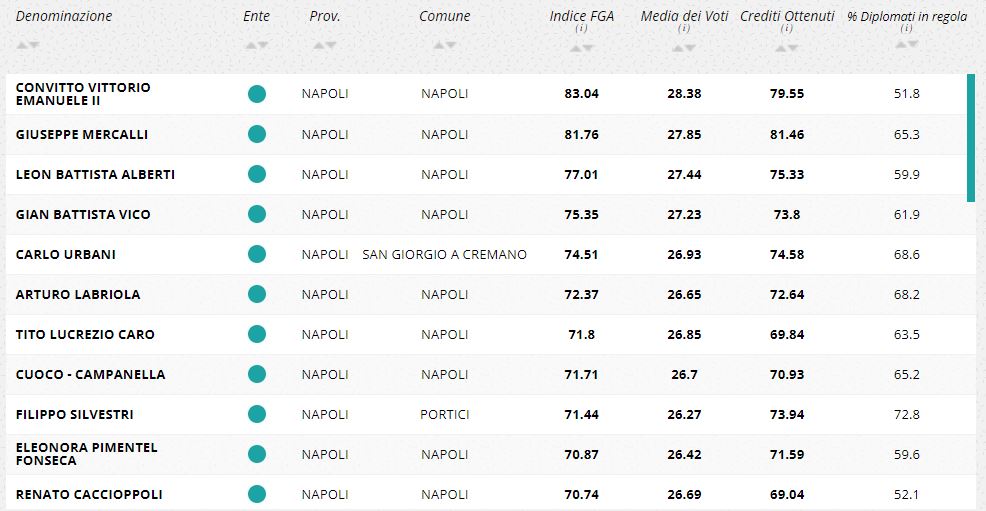Click the teal Ente dot for Convitto Vittorio Emanuele II
This screenshot has height=511, width=986.
pos(257,94)
